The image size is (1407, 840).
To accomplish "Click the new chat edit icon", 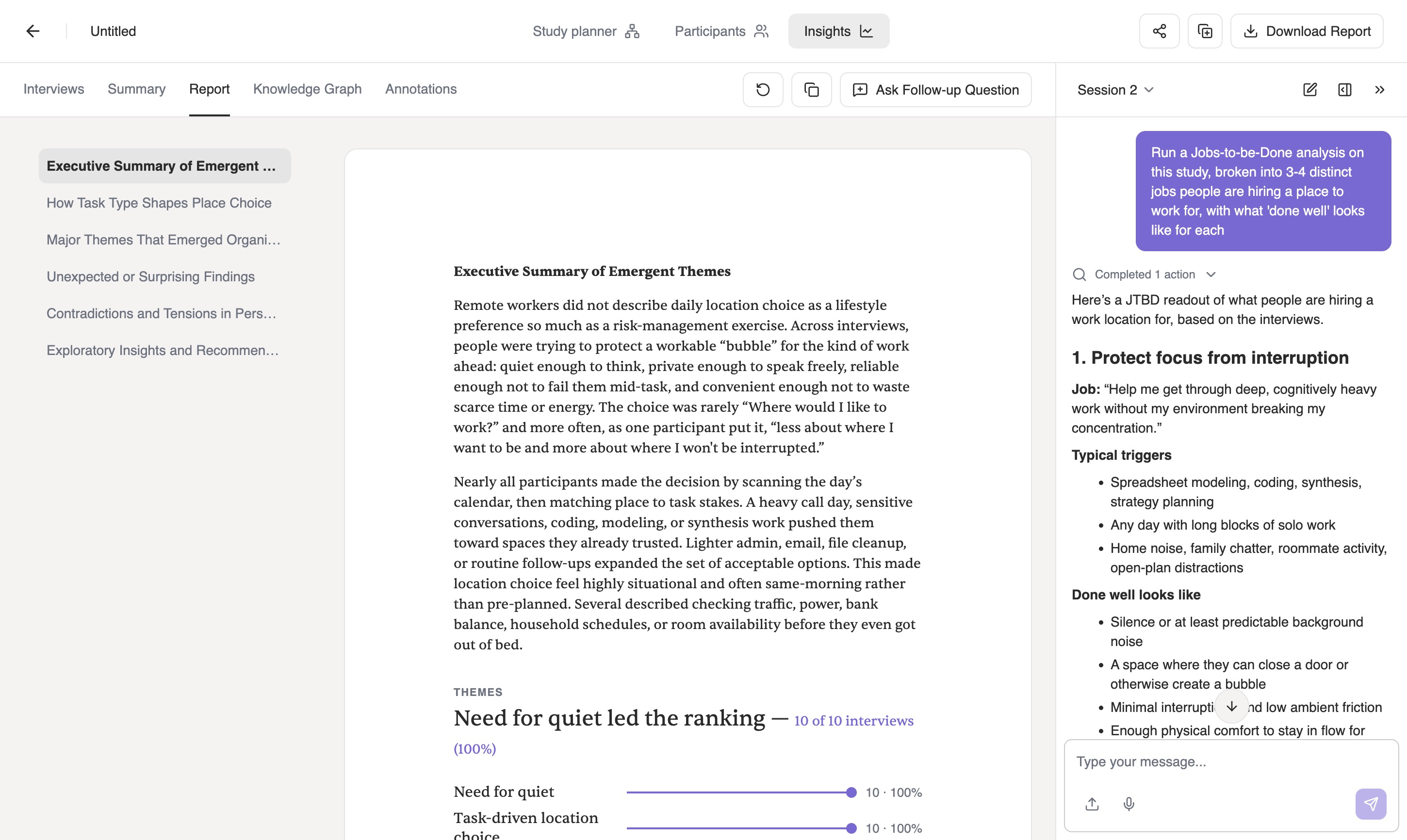I will coord(1309,89).
